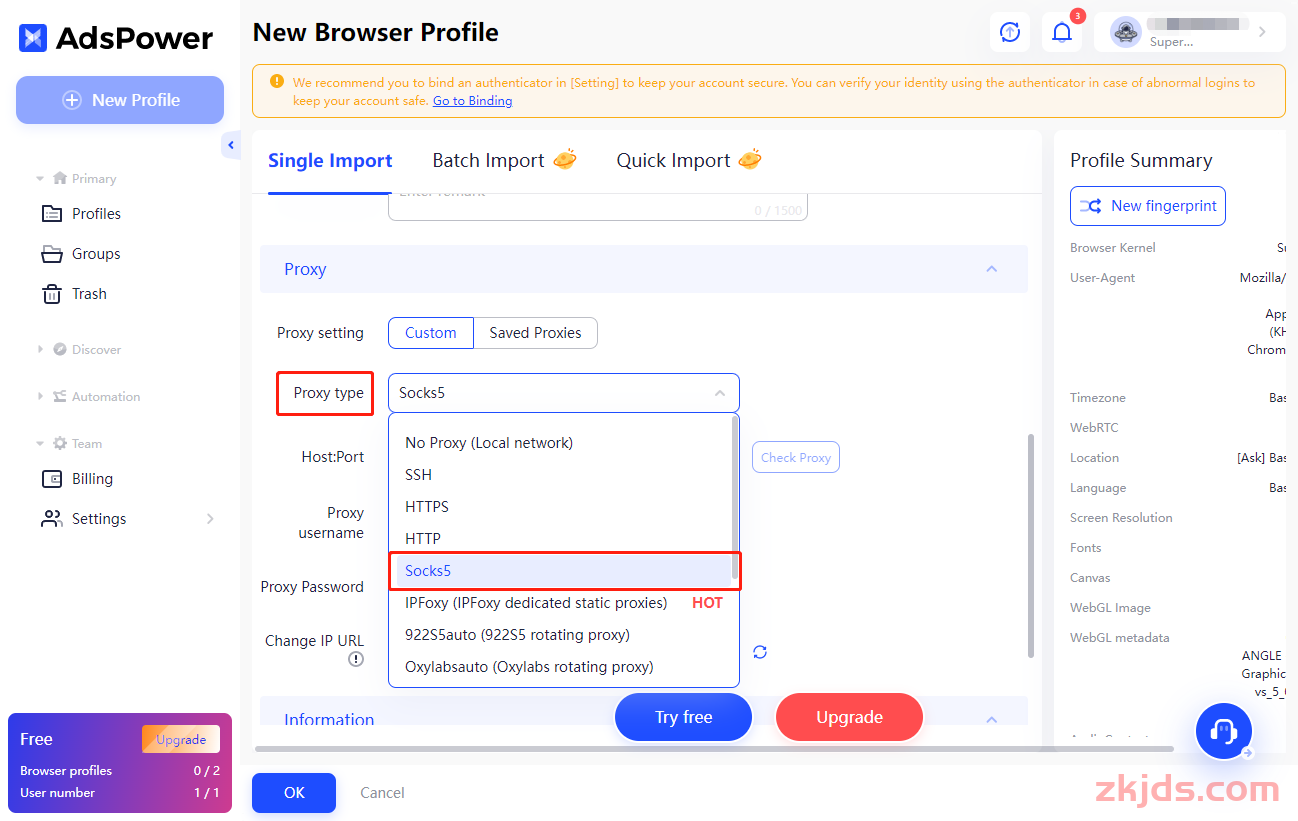Image resolution: width=1298 pixels, height=821 pixels.
Task: Collapse the sidebar with the arrow handle
Action: 231,146
